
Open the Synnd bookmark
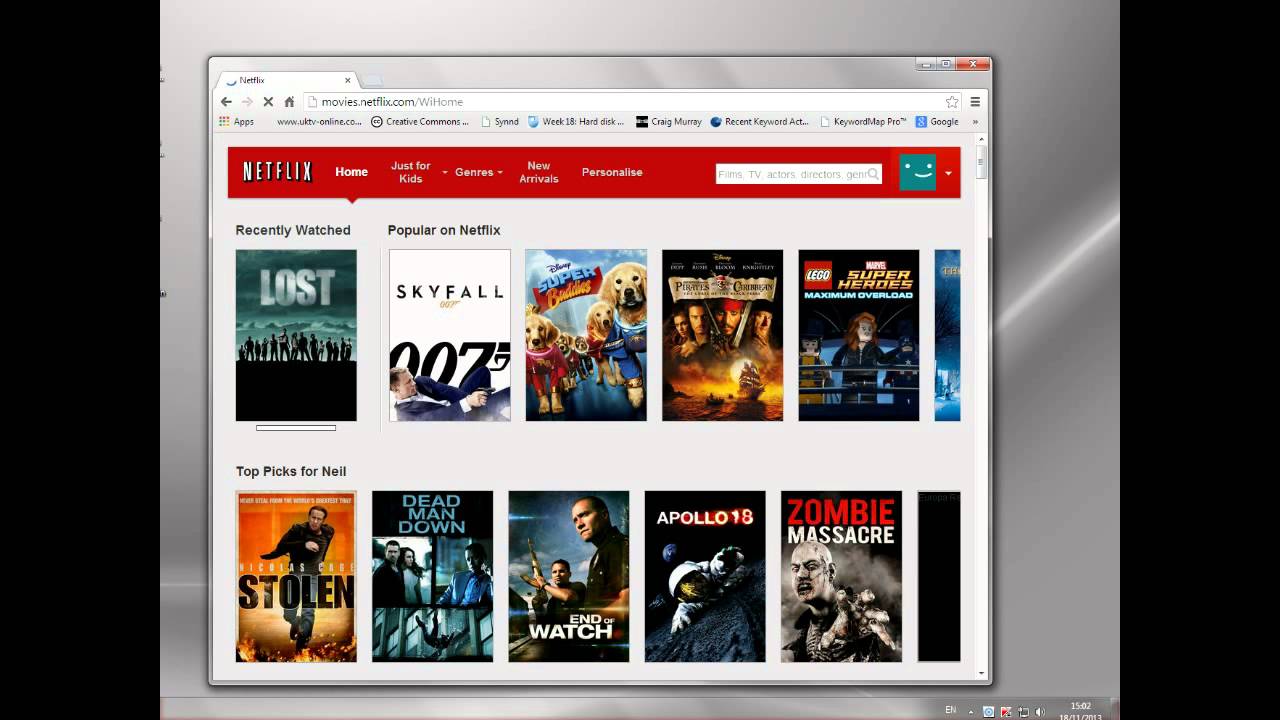coord(500,122)
